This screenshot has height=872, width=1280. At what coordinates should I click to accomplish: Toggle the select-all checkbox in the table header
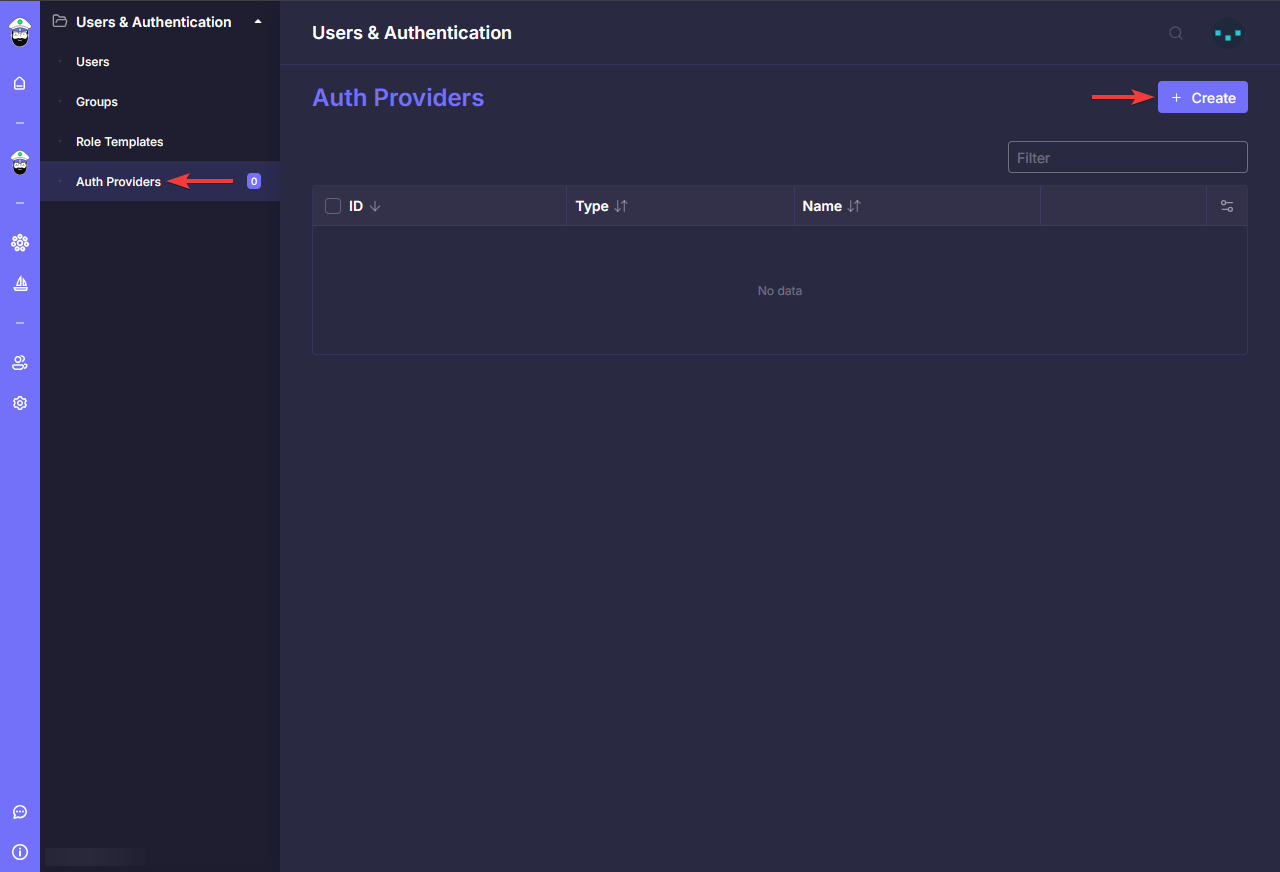pyautogui.click(x=333, y=206)
